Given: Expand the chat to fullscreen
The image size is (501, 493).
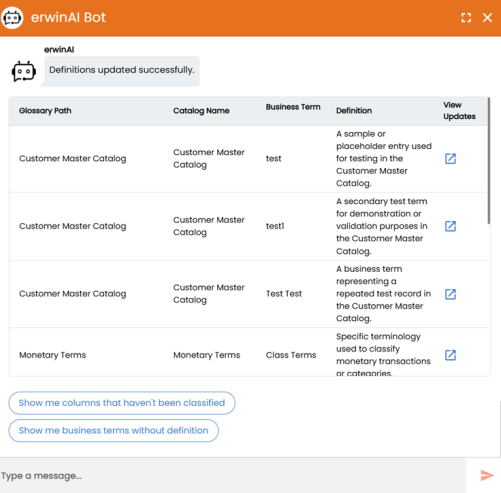Looking at the screenshot, I should coord(466,18).
